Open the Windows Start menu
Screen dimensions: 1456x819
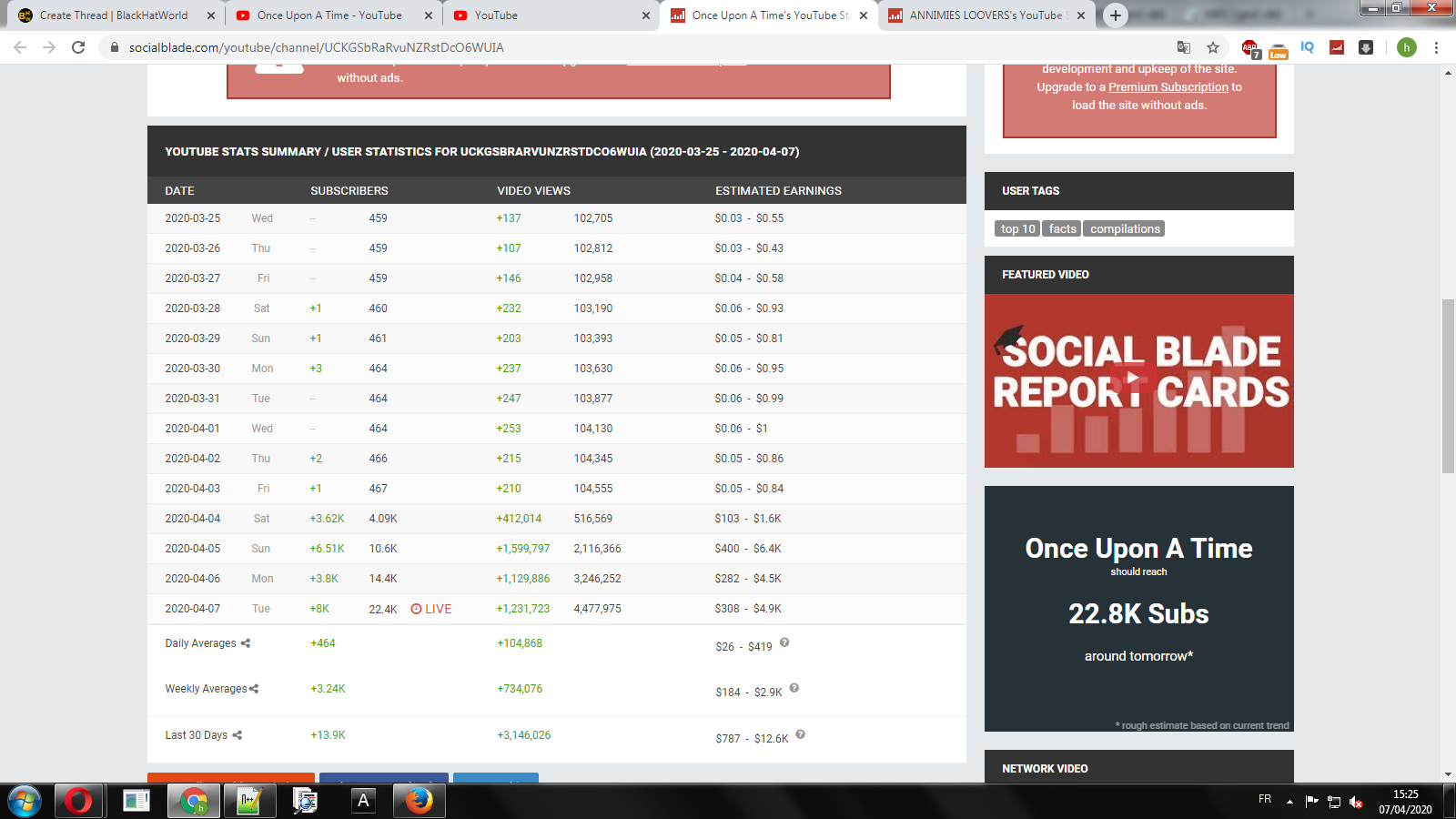click(24, 801)
